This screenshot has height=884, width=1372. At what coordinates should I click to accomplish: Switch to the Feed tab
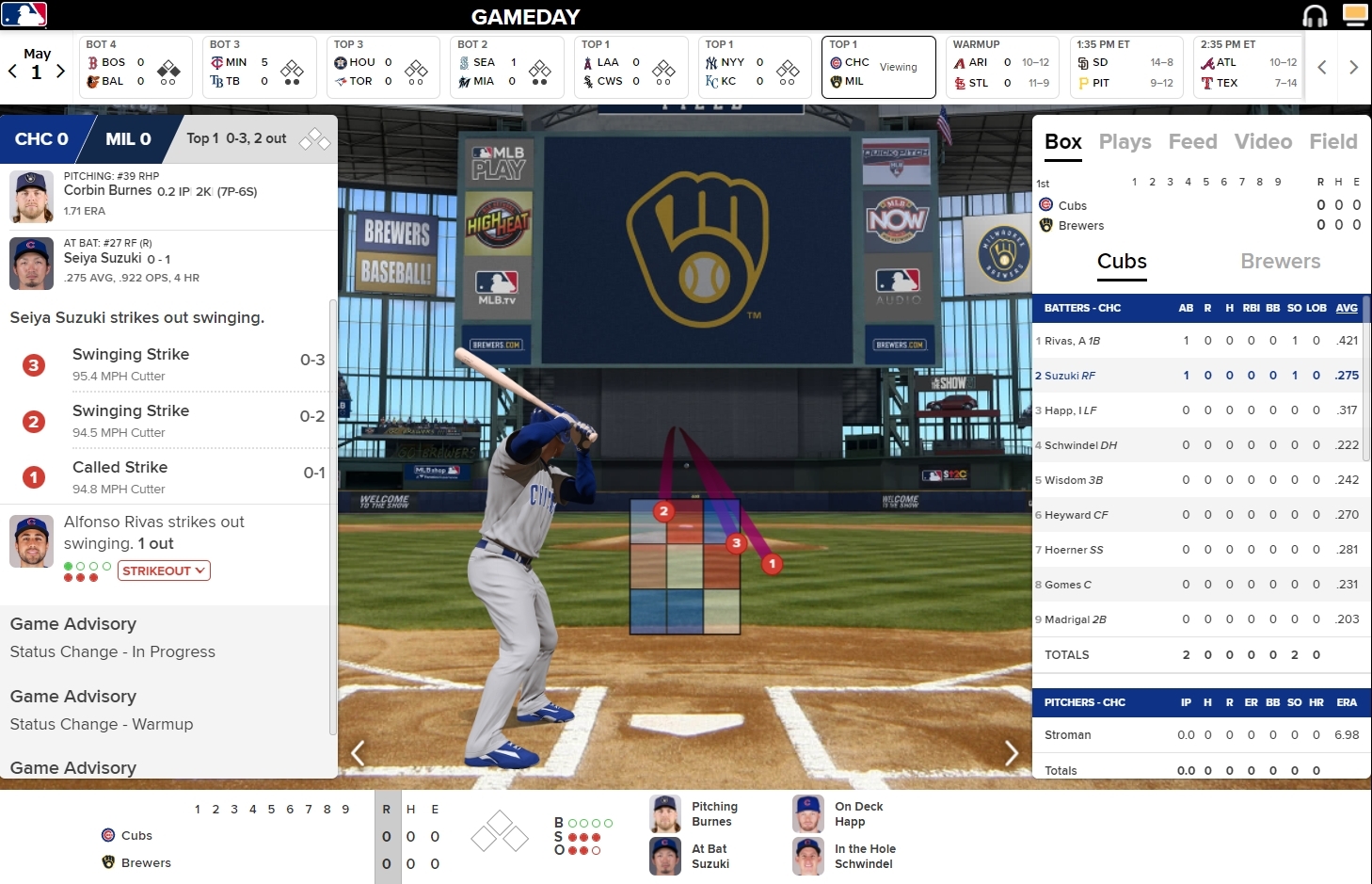(x=1193, y=142)
